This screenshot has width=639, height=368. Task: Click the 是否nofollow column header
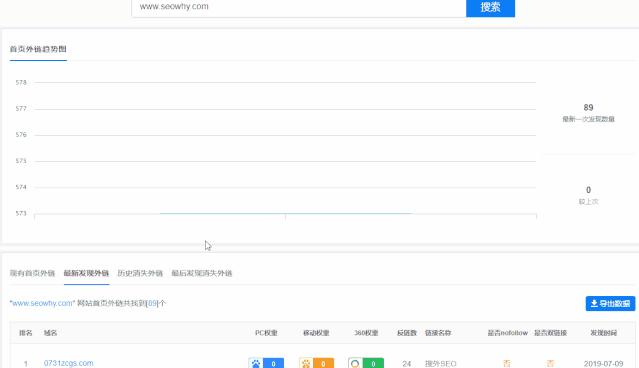point(507,333)
